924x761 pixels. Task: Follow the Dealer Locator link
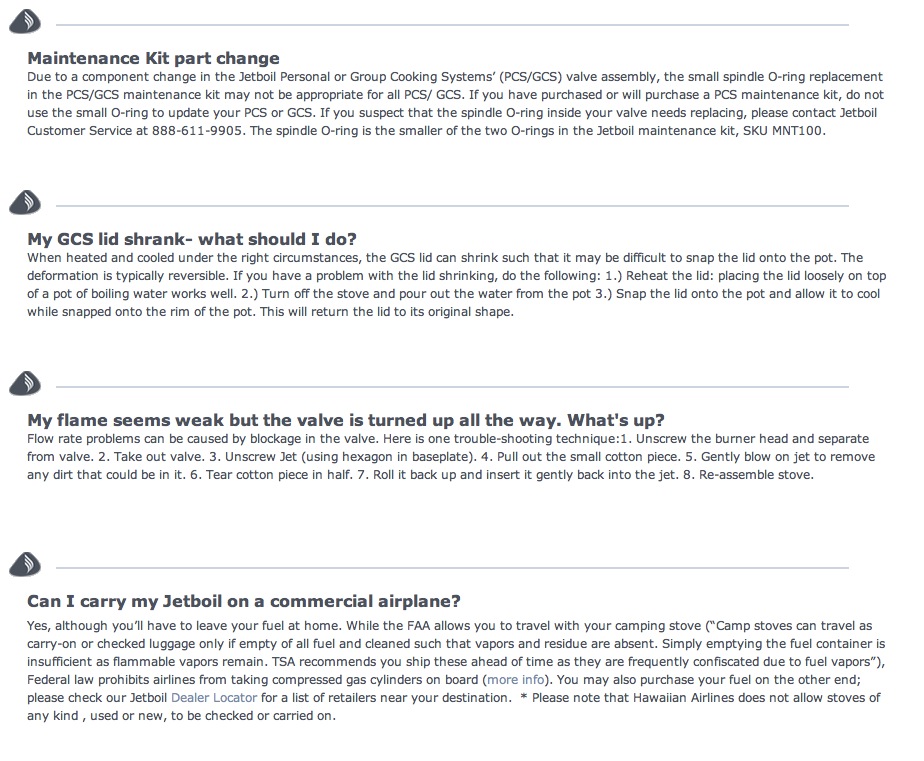[214, 697]
